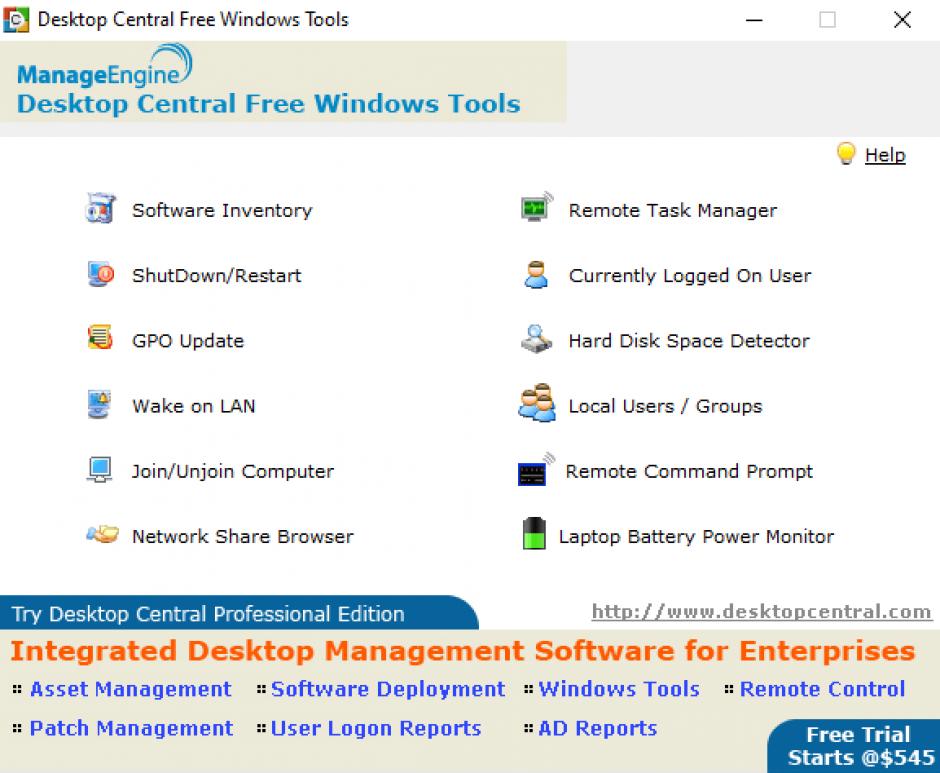Click Desktop Central Free Windows Tools header title

coord(269,104)
